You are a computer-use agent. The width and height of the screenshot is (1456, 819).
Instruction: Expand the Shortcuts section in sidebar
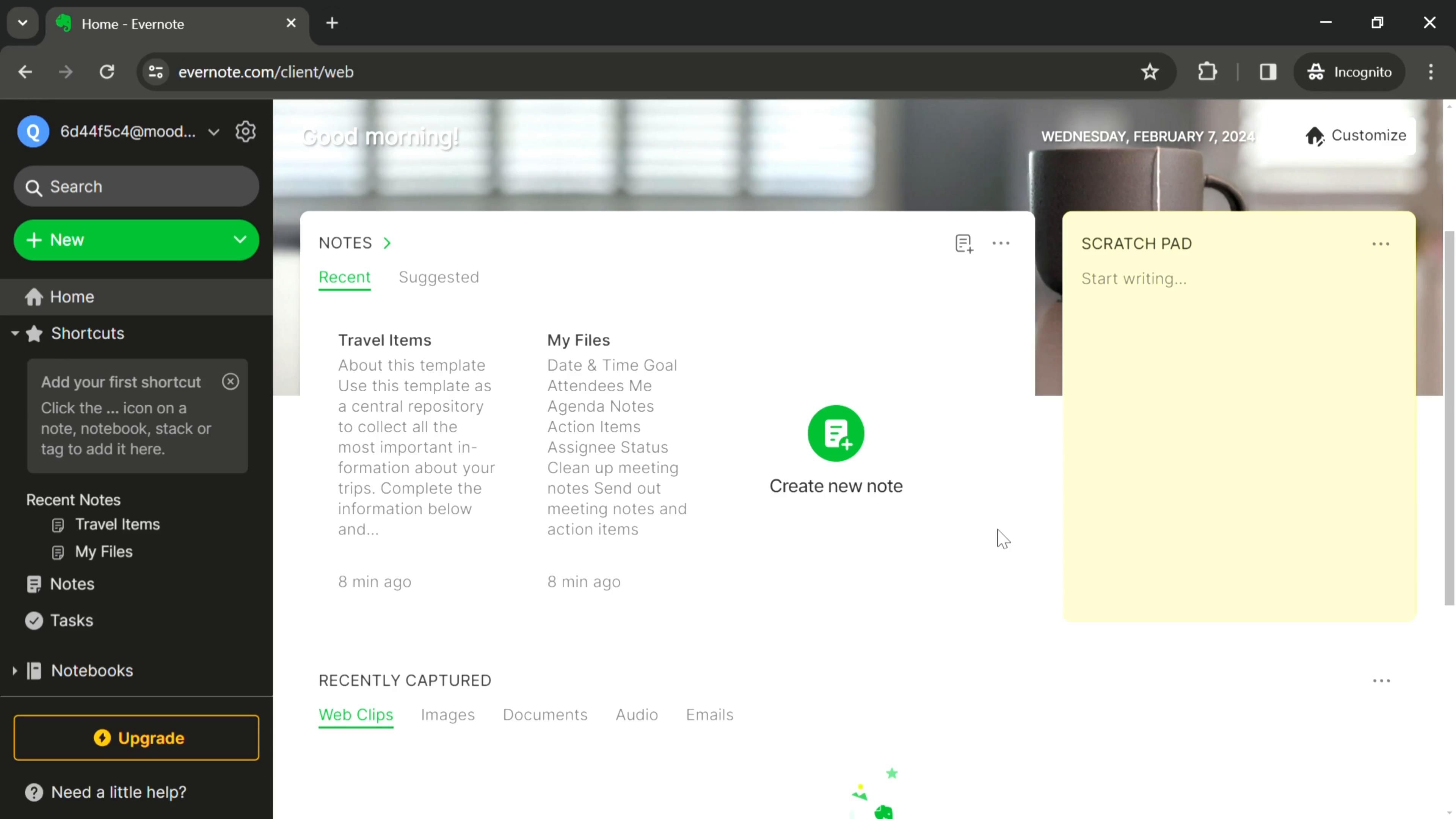click(x=15, y=332)
